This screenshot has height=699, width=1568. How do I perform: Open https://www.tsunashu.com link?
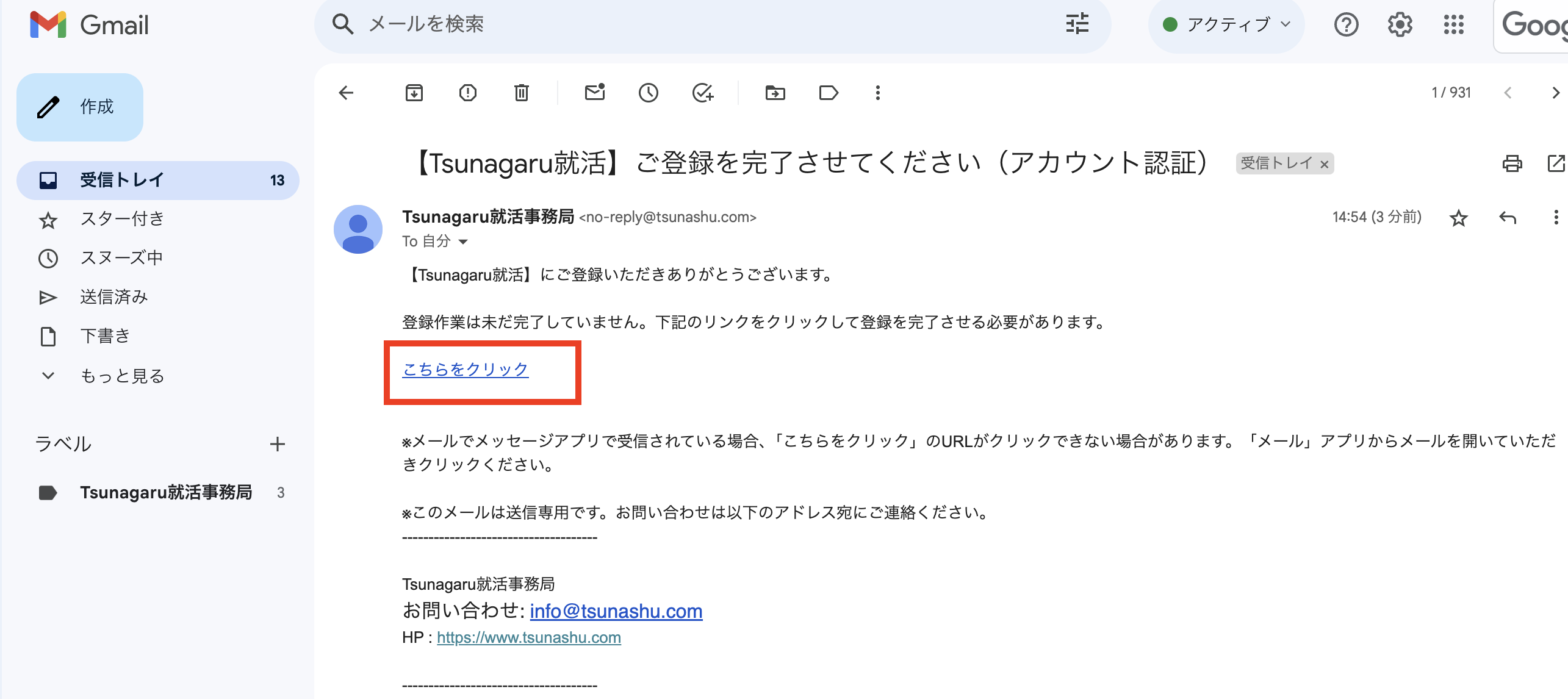pyautogui.click(x=529, y=638)
